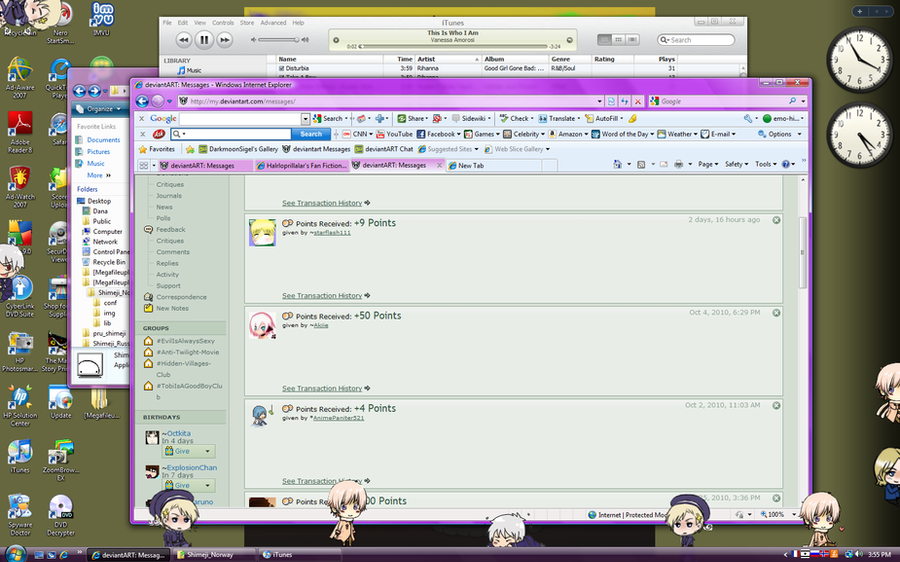The image size is (900, 562).
Task: Skip to next track in iTunes
Action: pos(225,40)
